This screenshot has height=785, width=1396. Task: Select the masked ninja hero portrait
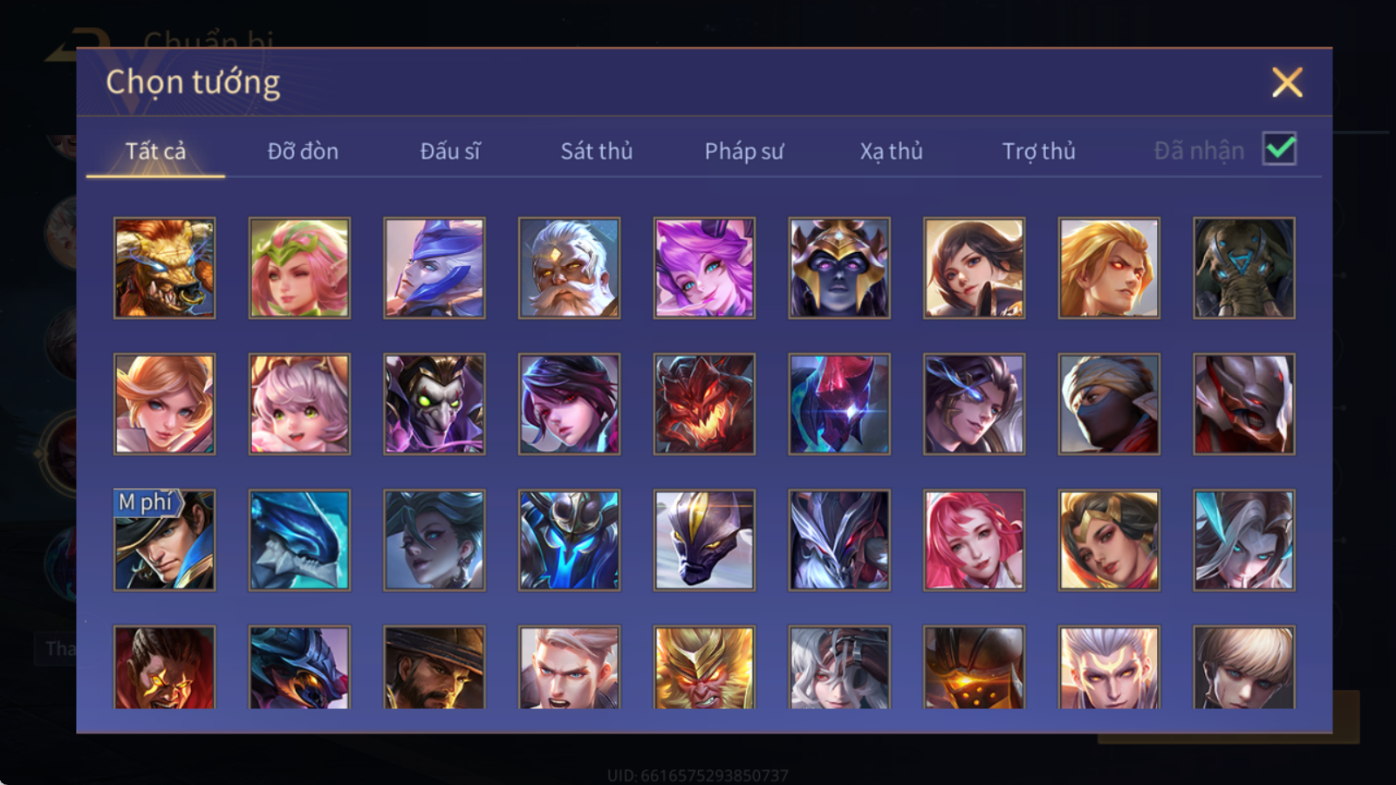(x=1109, y=404)
